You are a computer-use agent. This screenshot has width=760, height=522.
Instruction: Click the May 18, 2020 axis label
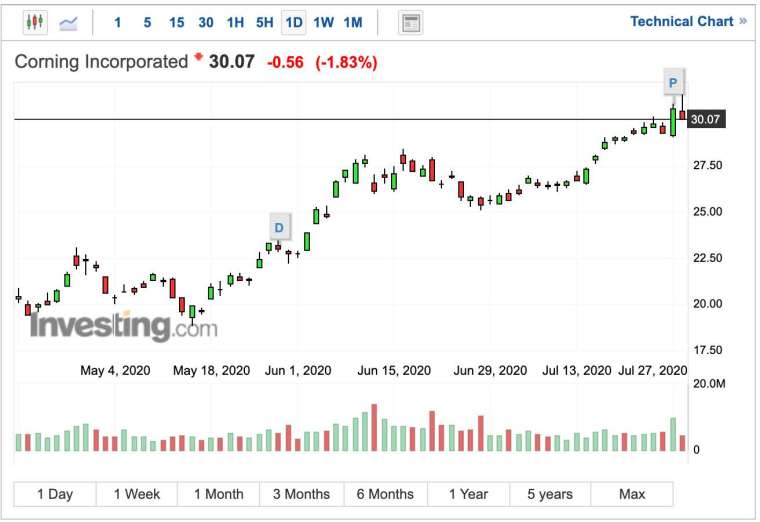coord(211,370)
